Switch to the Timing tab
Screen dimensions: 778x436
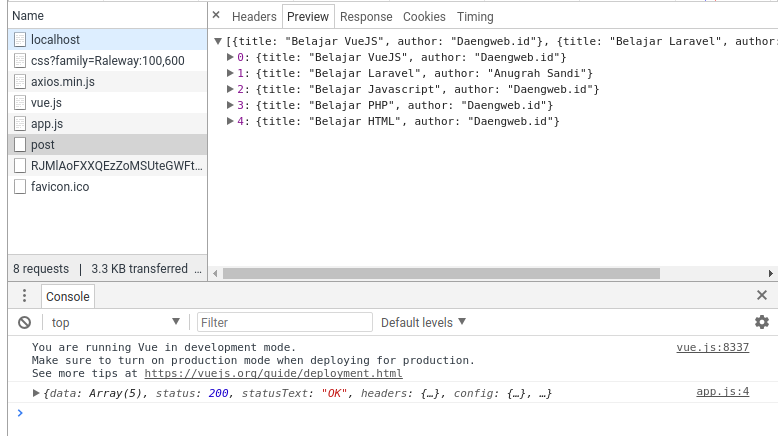[x=475, y=17]
